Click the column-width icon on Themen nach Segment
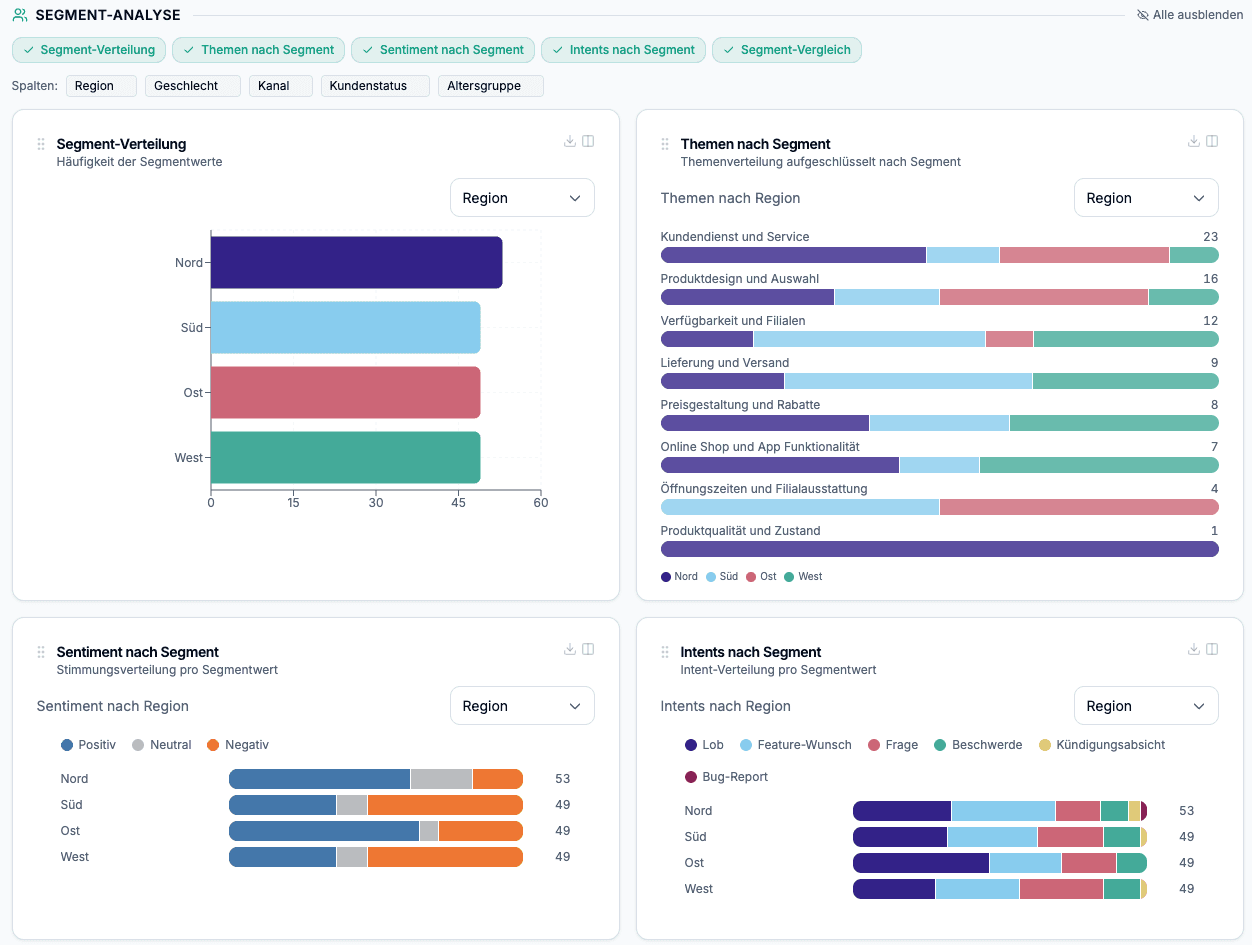Screen dimensions: 1252x945 pos(1212,141)
